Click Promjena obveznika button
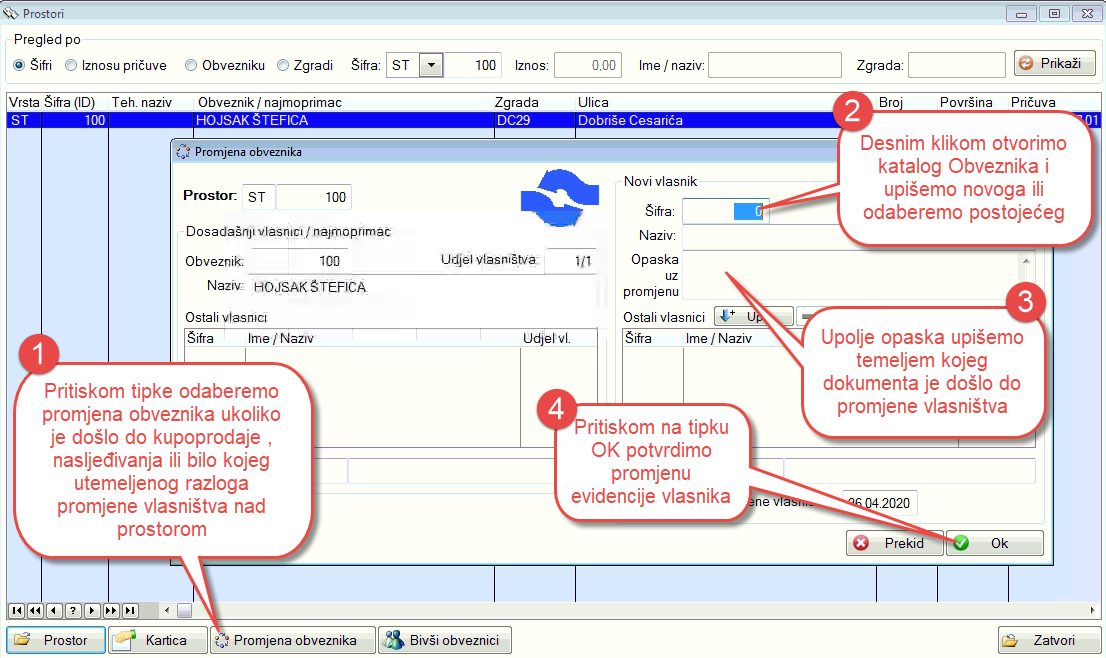The height and width of the screenshot is (658, 1106). [292, 640]
